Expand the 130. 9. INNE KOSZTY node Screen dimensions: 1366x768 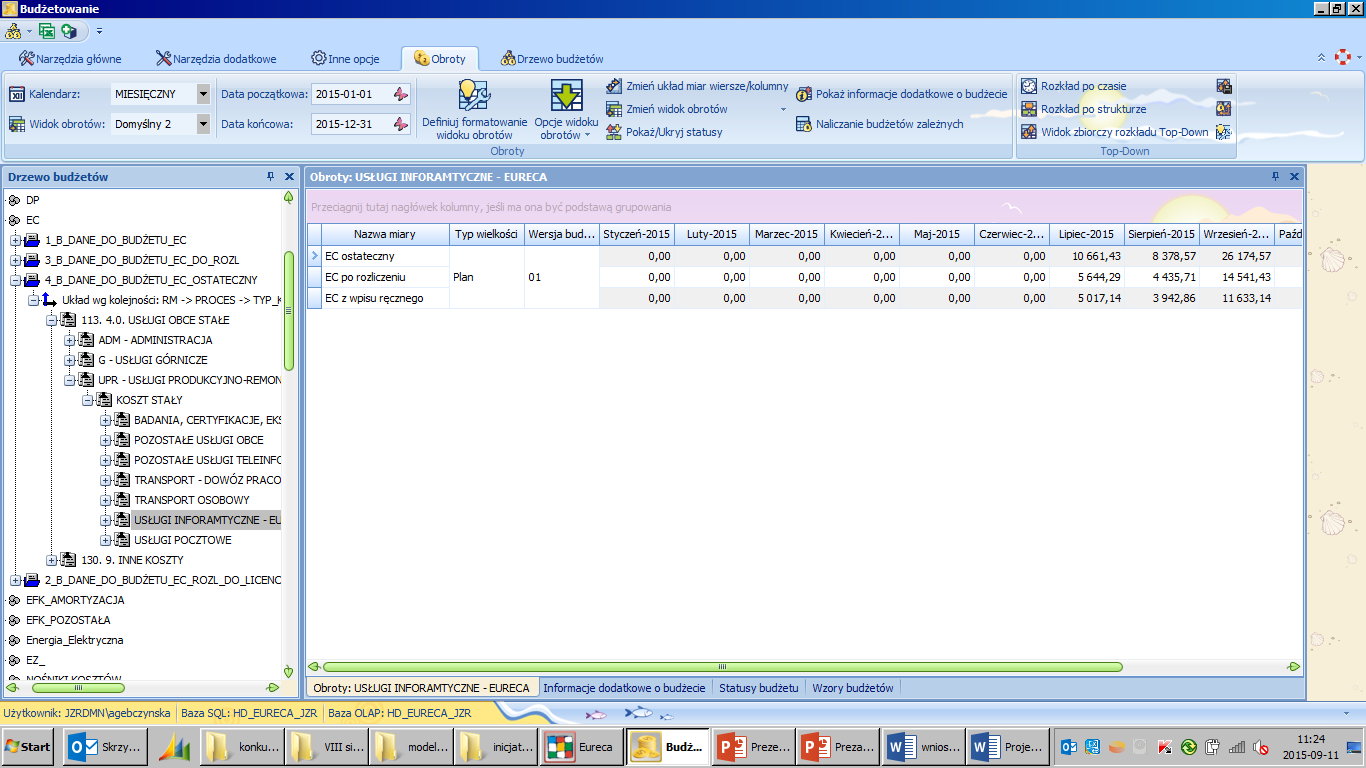(51, 560)
